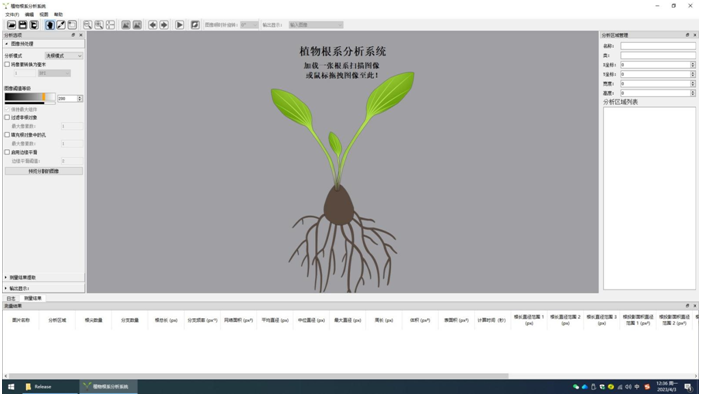
Task: Click the segment image button in left panel
Action: click(x=44, y=171)
